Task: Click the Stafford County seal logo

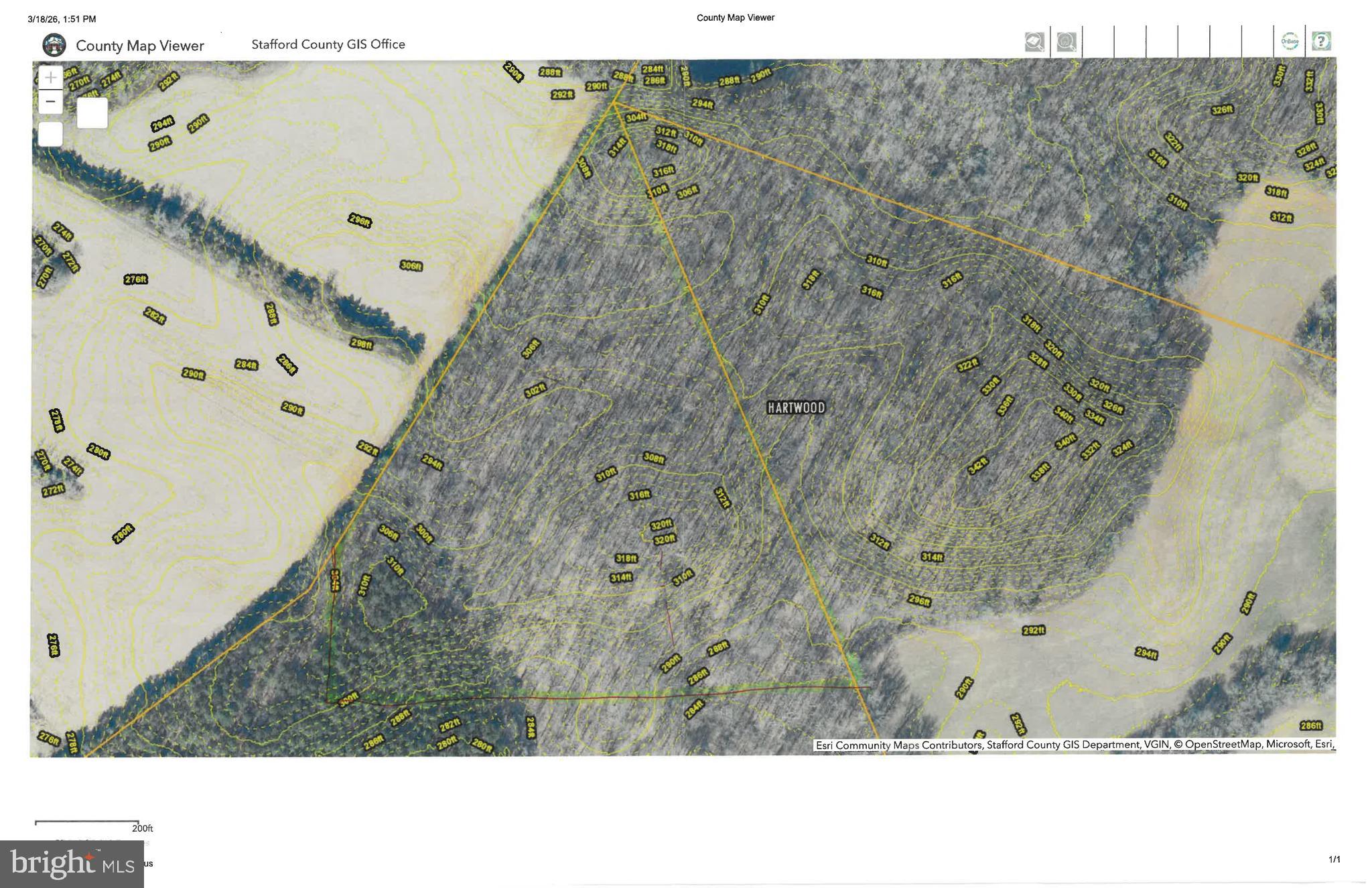Action: [x=54, y=46]
